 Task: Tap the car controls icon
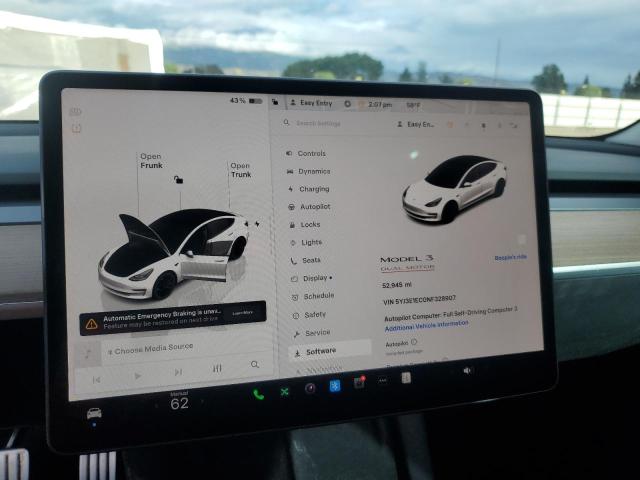click(94, 413)
